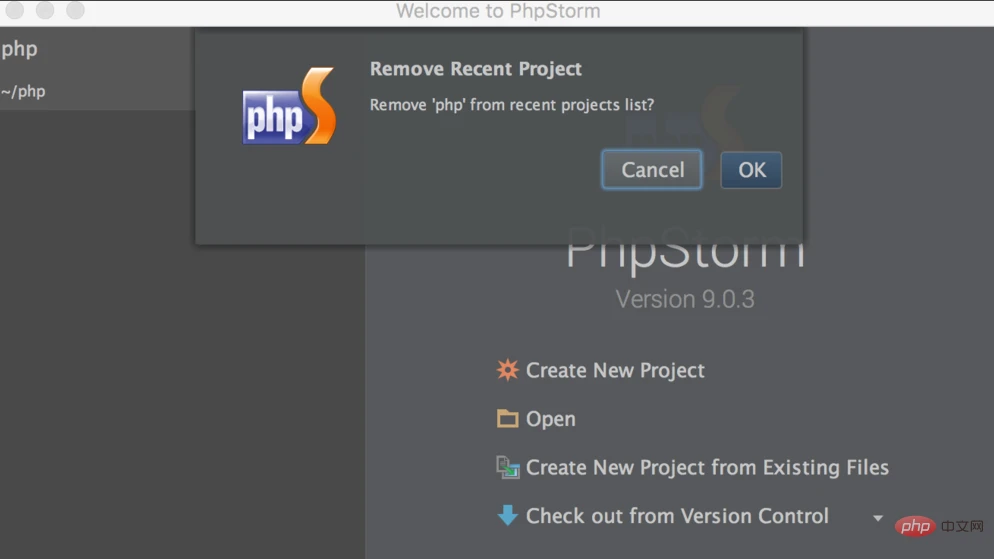Click the Check out blue arrow icon

click(x=507, y=515)
